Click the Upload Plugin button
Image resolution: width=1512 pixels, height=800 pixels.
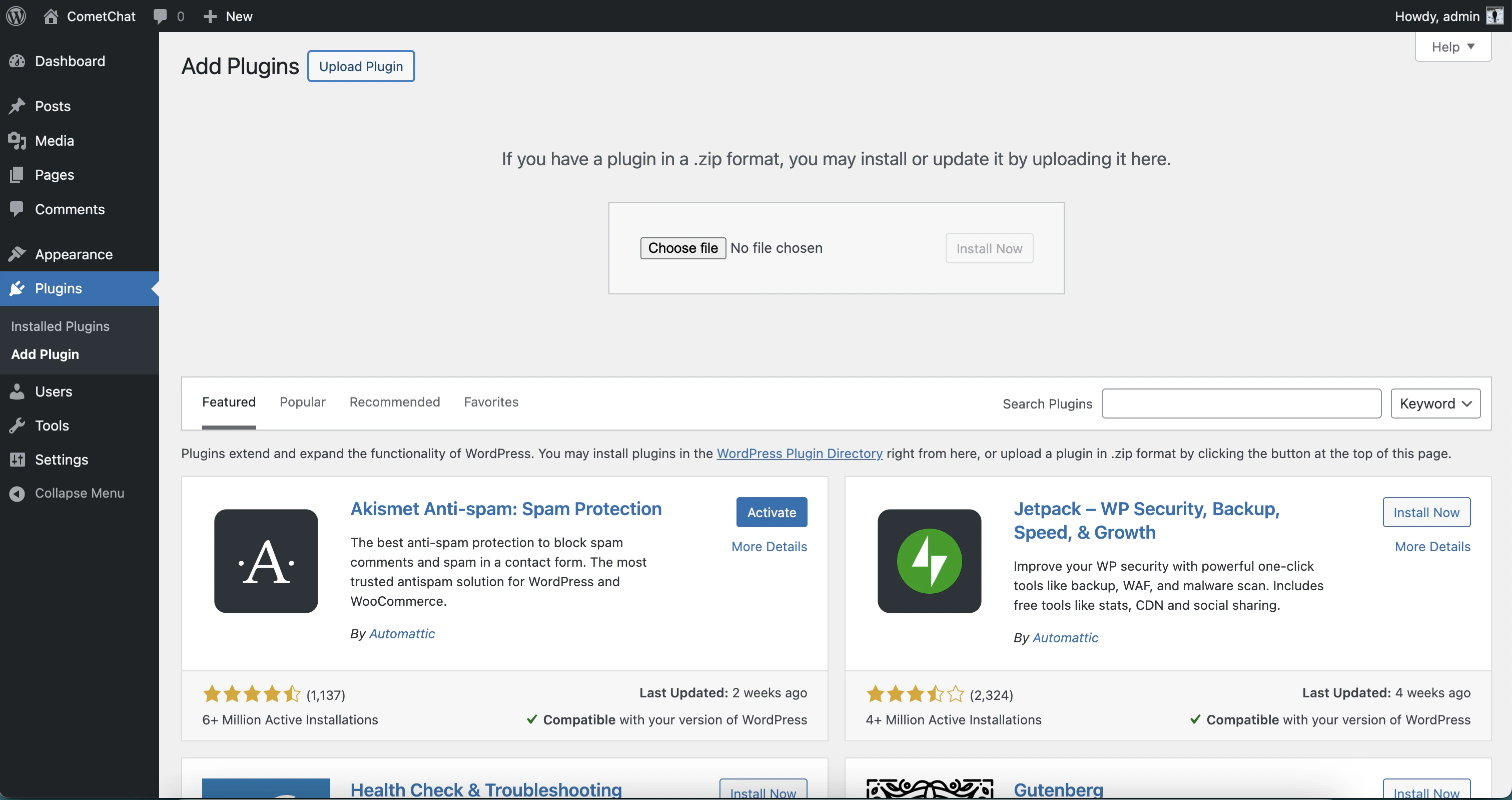tap(360, 66)
